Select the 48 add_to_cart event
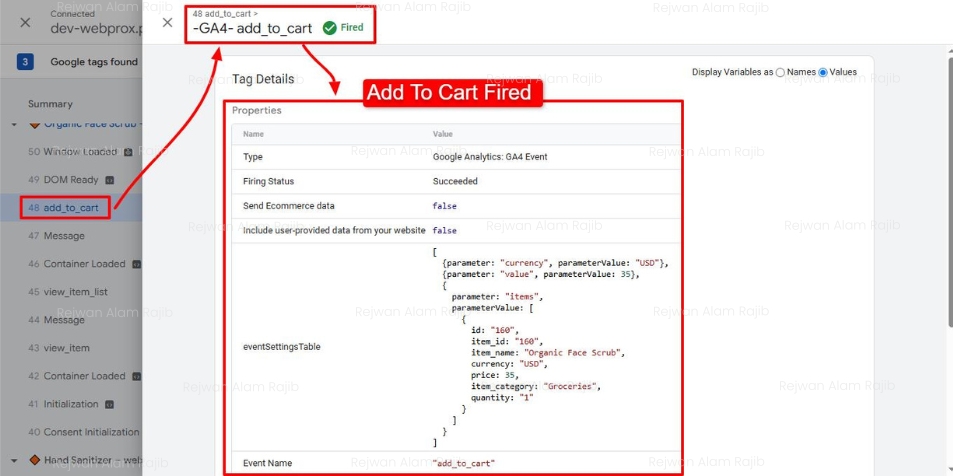This screenshot has height=476, width=953. point(70,208)
